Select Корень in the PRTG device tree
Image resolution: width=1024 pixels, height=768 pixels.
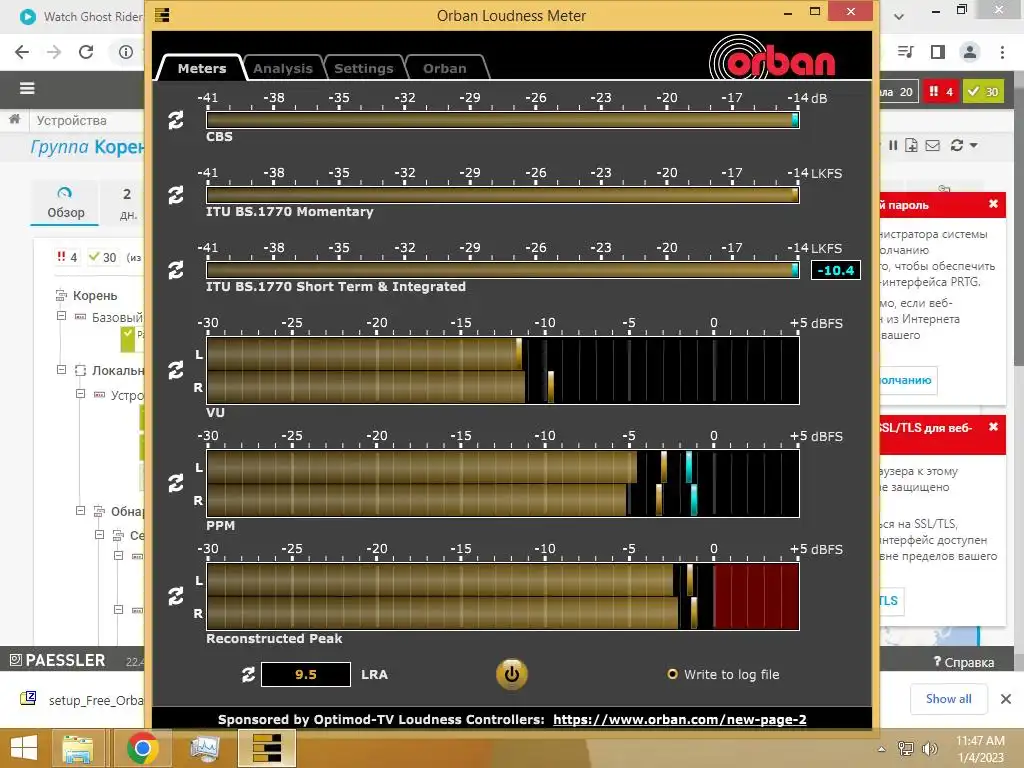[x=95, y=296]
